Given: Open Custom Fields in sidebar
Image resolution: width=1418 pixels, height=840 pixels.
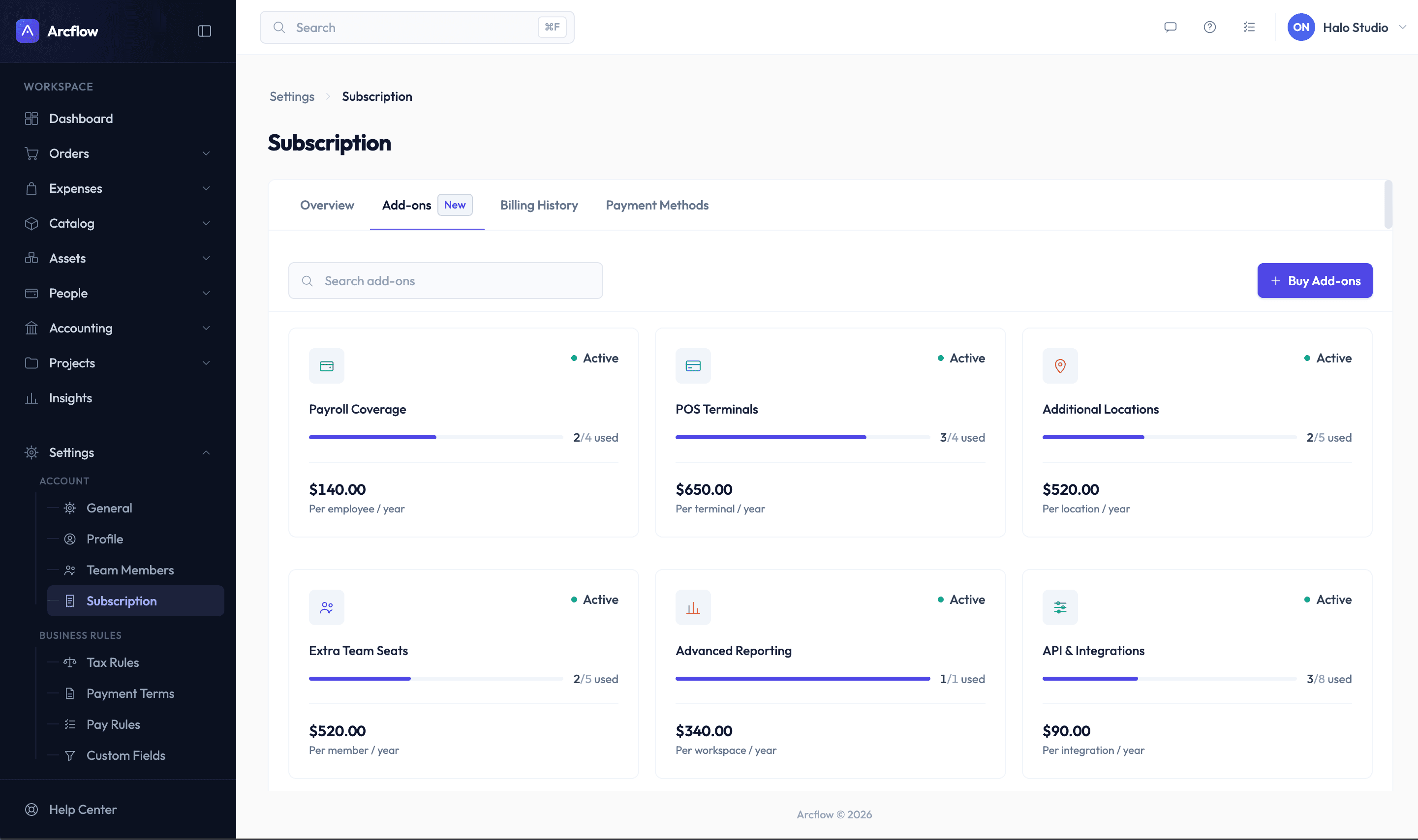Looking at the screenshot, I should point(135,755).
